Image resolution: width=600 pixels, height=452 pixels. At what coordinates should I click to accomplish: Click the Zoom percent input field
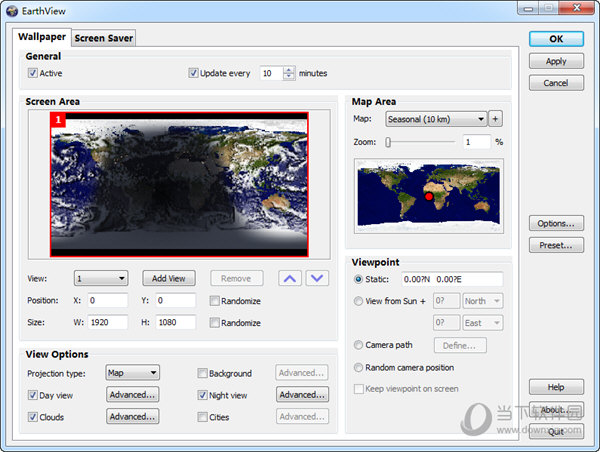coord(476,142)
